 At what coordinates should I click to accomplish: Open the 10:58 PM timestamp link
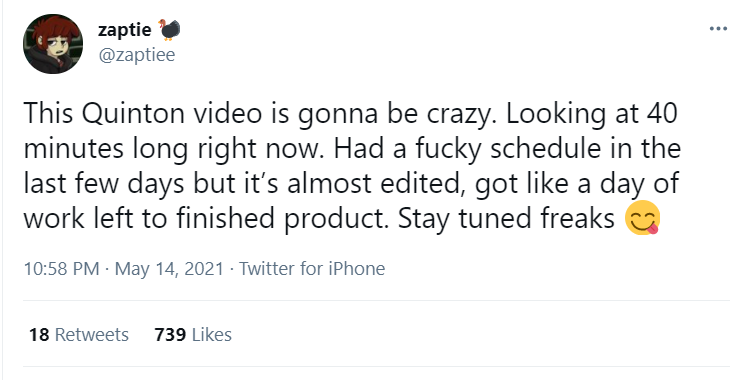62,268
